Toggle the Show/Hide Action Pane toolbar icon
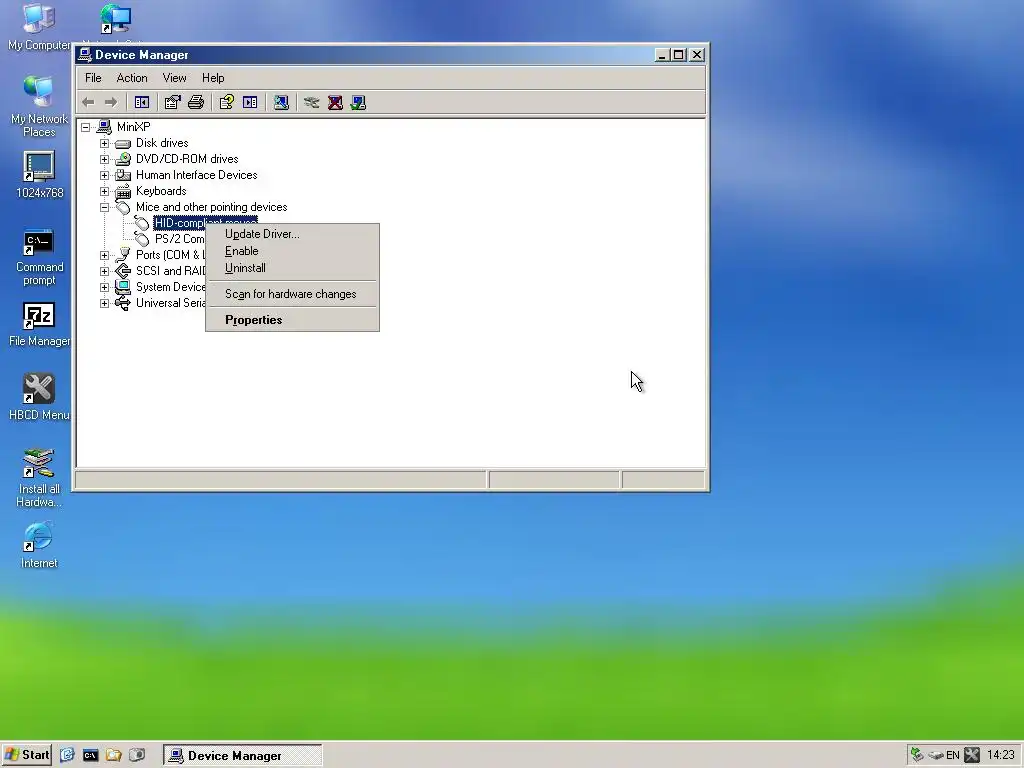 click(x=250, y=103)
